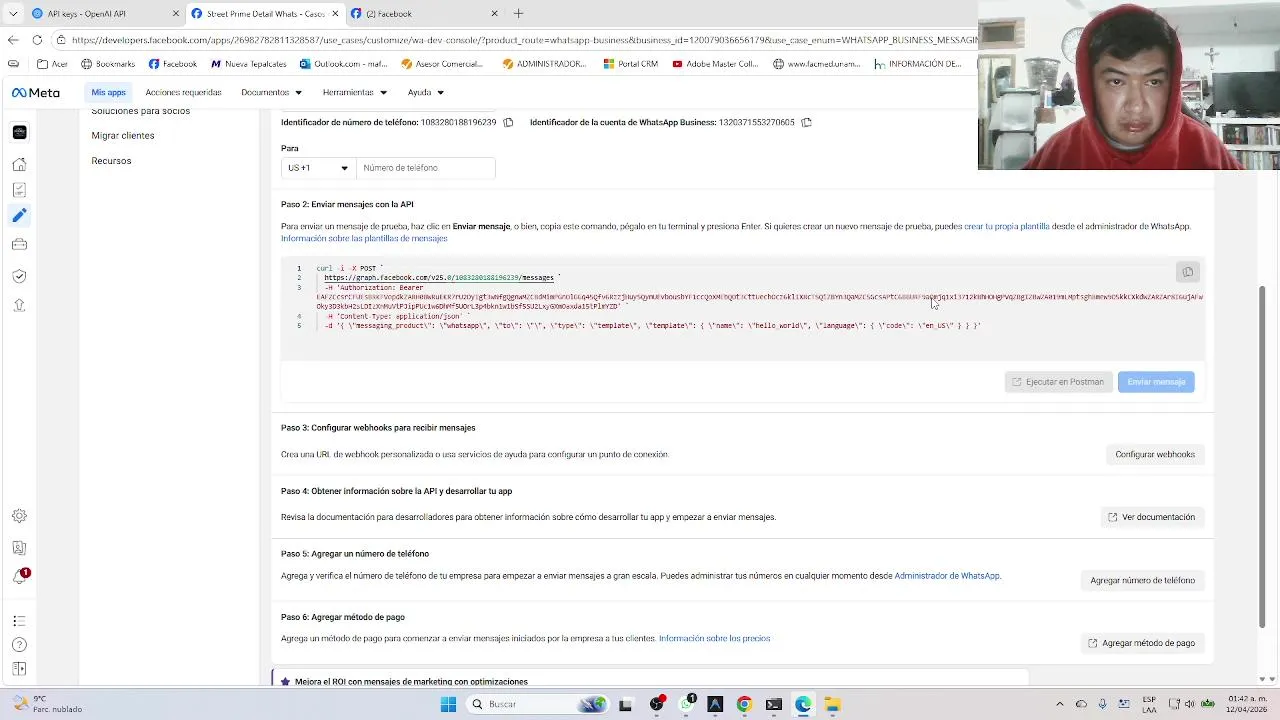Open a new browser tab
1280x720 pixels.
[518, 14]
